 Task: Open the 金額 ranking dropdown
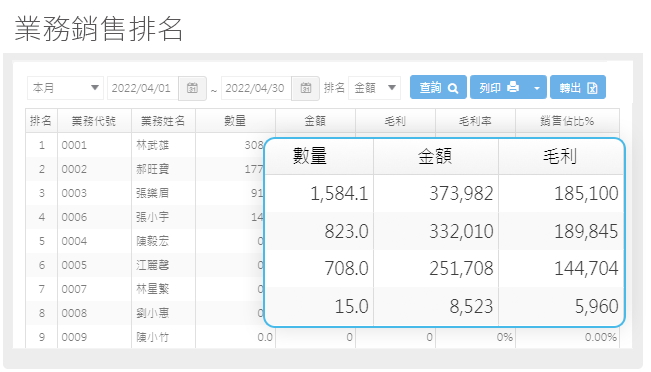coord(374,88)
